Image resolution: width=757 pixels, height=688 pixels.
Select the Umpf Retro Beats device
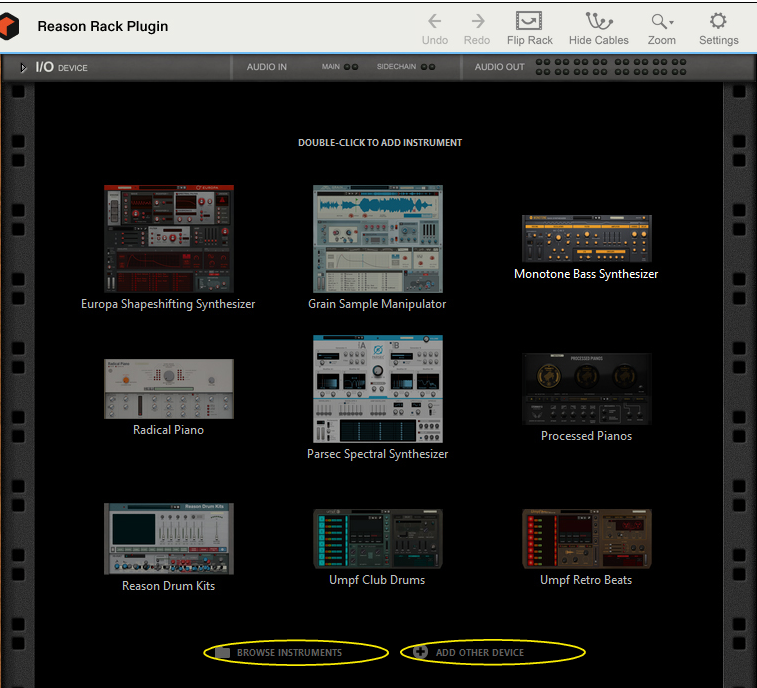(x=586, y=538)
